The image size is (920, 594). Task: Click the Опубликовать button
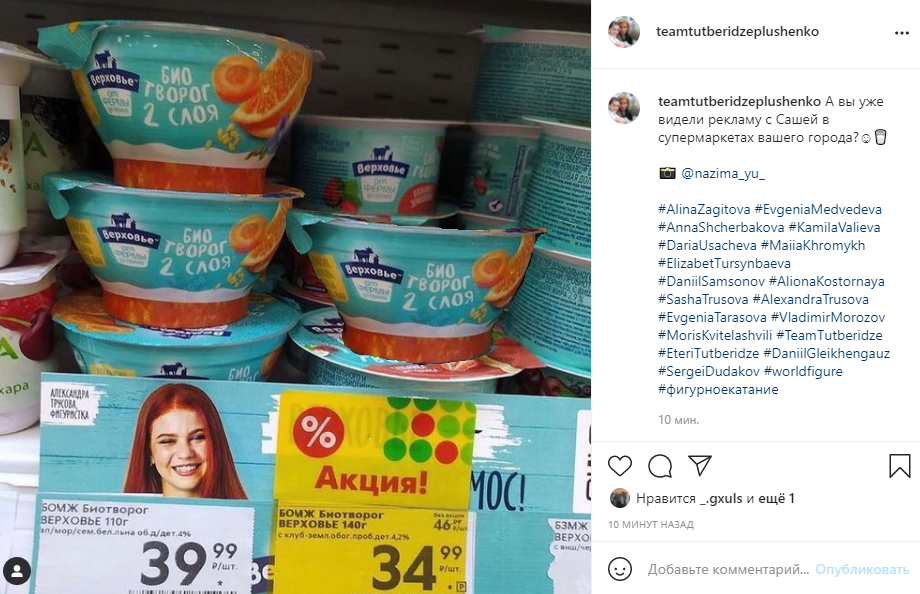[862, 569]
